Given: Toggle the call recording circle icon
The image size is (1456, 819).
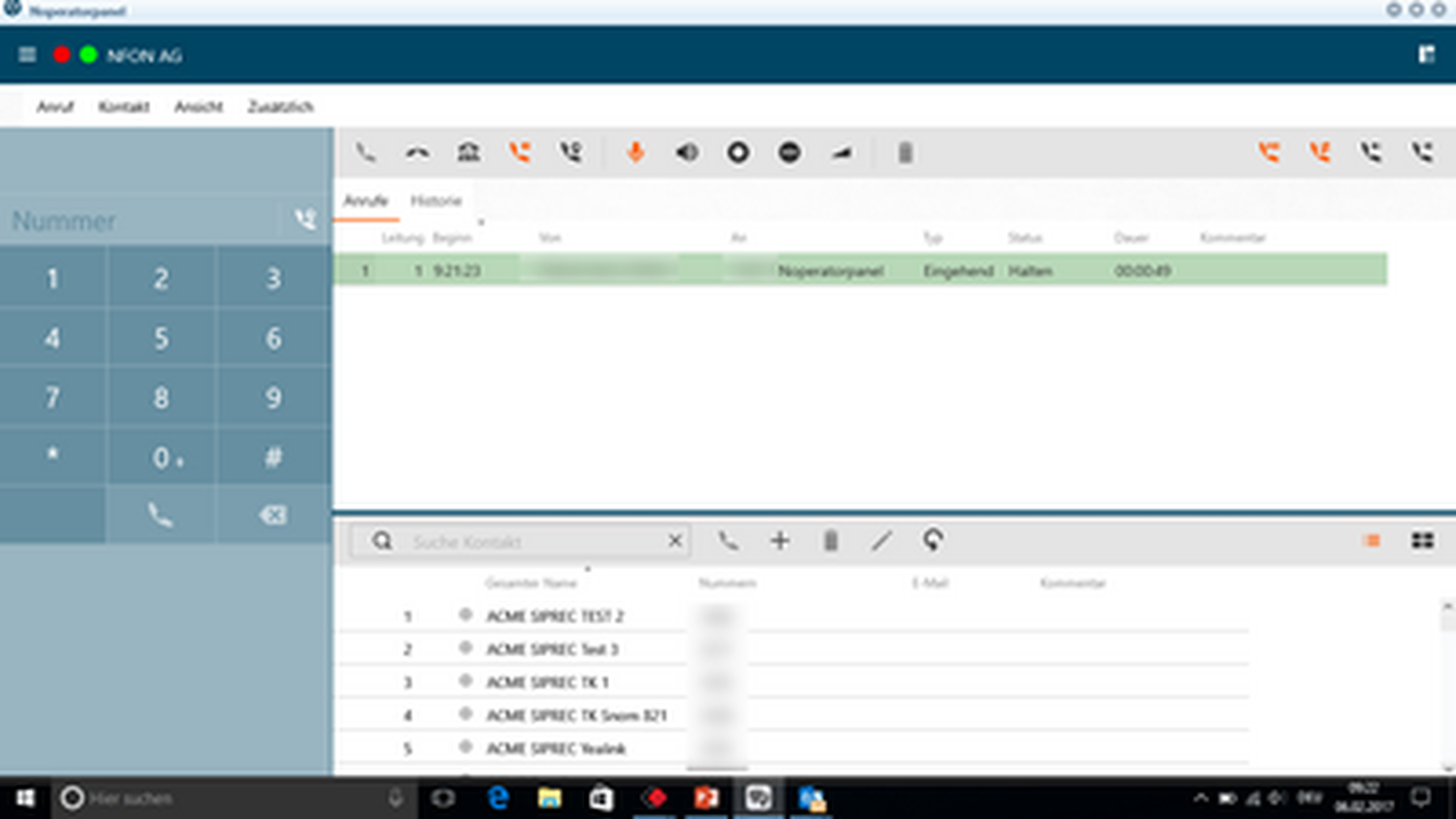Looking at the screenshot, I should tap(738, 153).
